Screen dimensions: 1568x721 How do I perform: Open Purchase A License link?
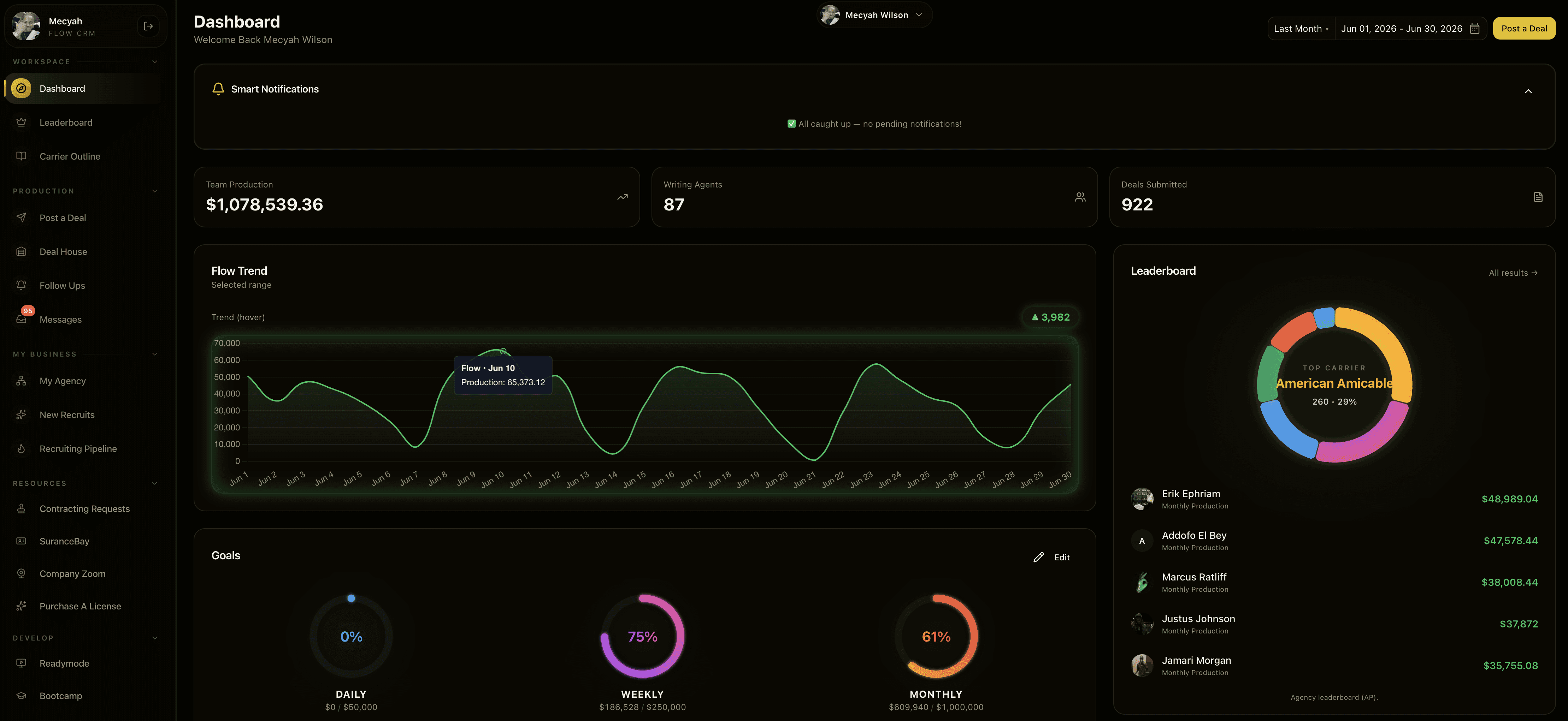tap(82, 606)
